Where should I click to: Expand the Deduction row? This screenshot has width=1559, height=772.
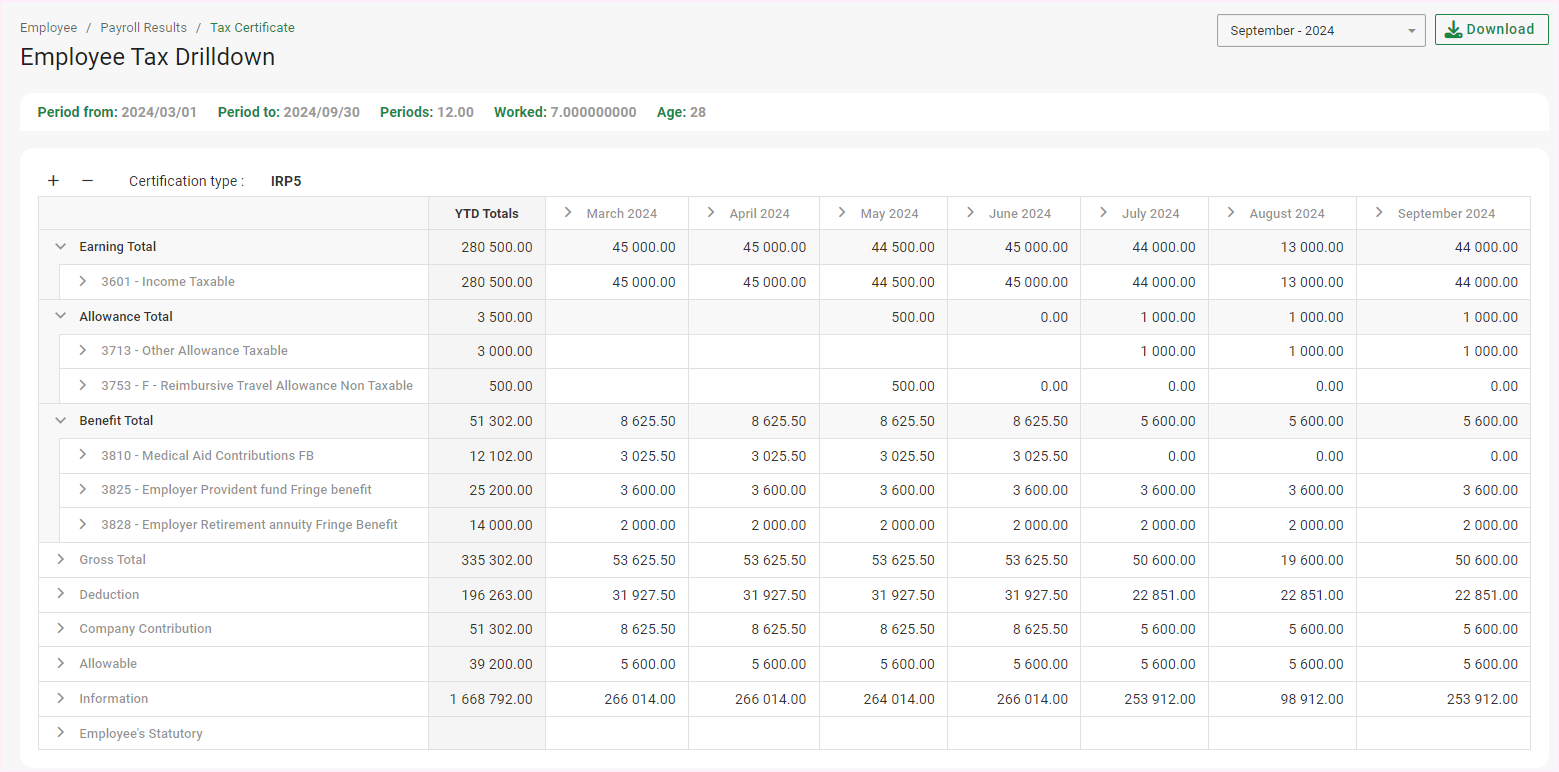(61, 595)
